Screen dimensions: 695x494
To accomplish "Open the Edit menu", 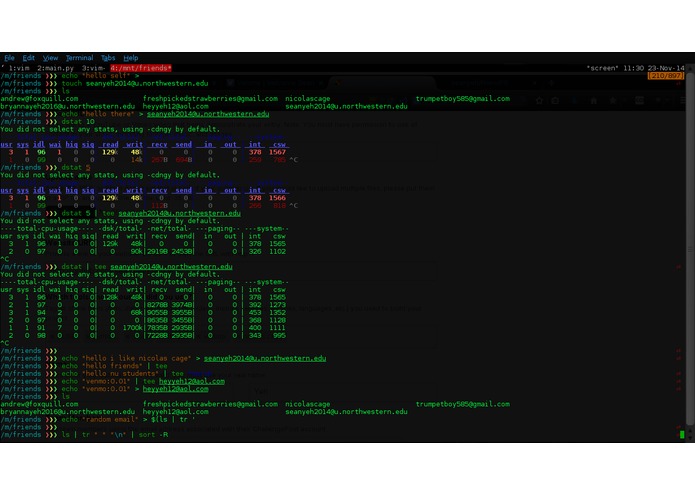I will (x=28, y=58).
